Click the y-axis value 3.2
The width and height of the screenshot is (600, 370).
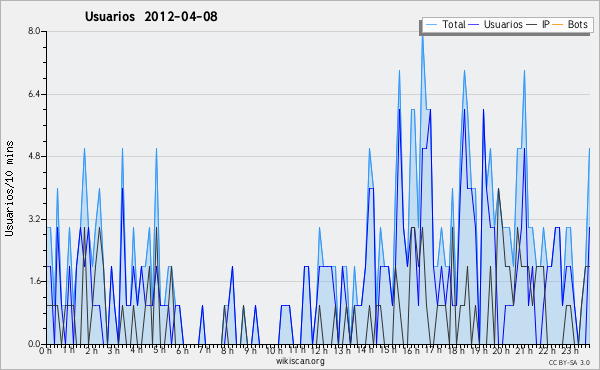pyautogui.click(x=34, y=219)
